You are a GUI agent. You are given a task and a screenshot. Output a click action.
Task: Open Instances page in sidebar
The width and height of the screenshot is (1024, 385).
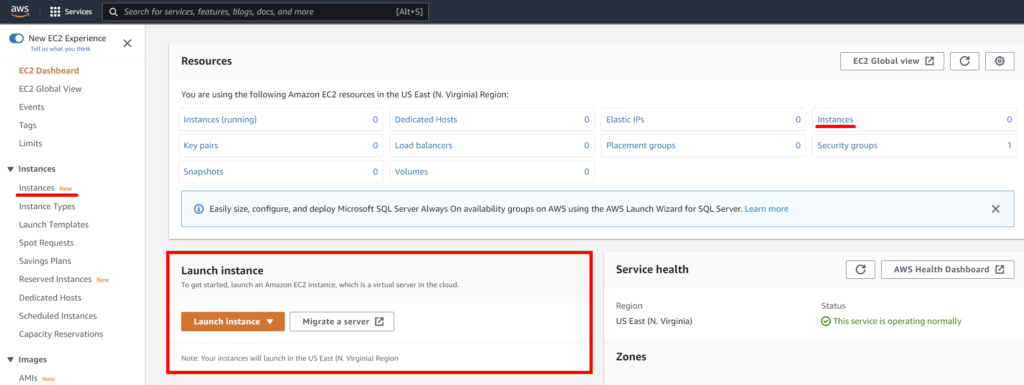coord(37,188)
